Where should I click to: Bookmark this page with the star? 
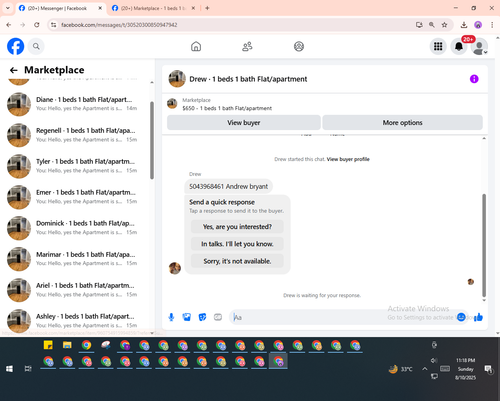click(444, 25)
